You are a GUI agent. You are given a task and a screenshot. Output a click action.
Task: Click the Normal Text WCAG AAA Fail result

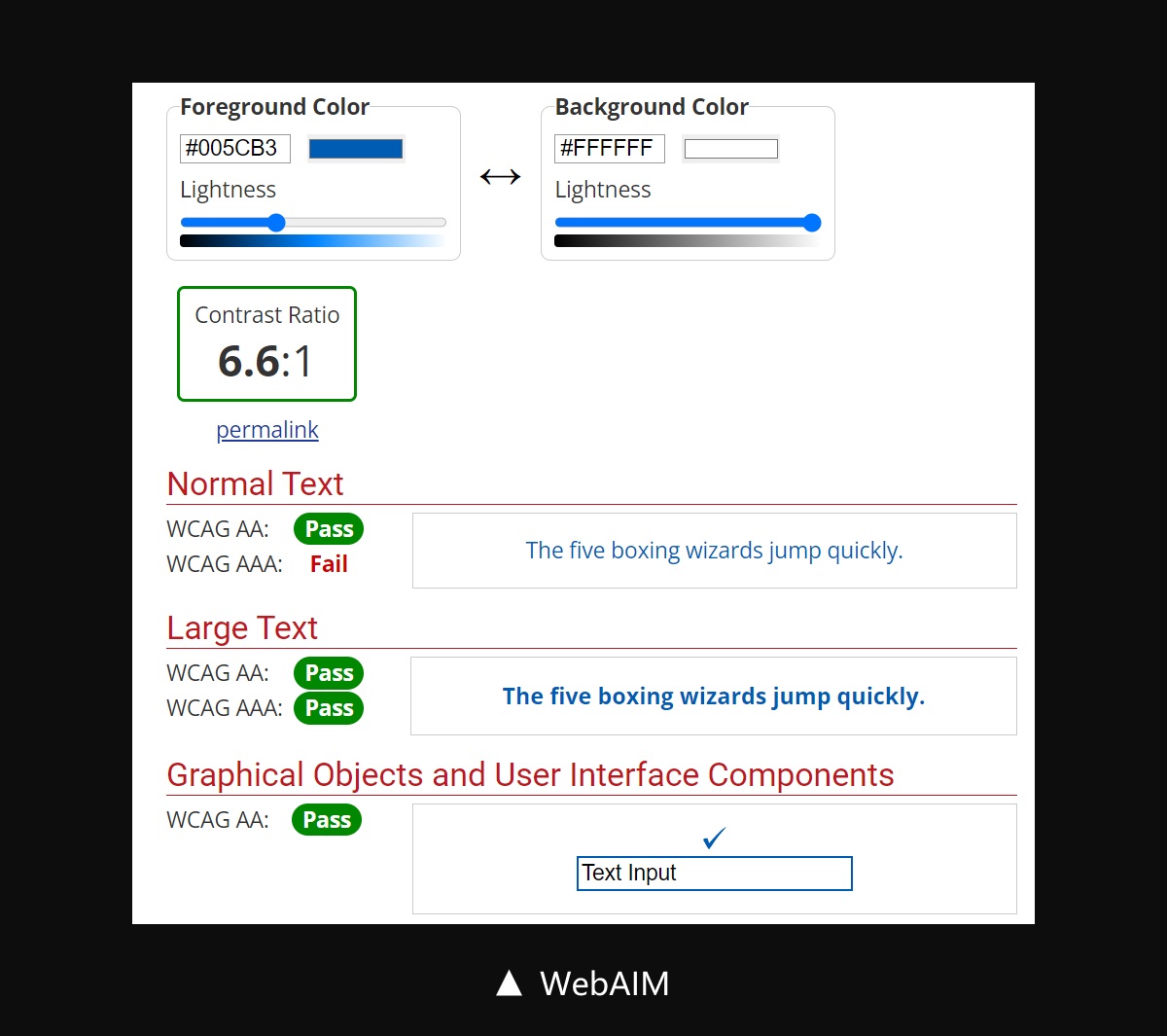click(329, 564)
